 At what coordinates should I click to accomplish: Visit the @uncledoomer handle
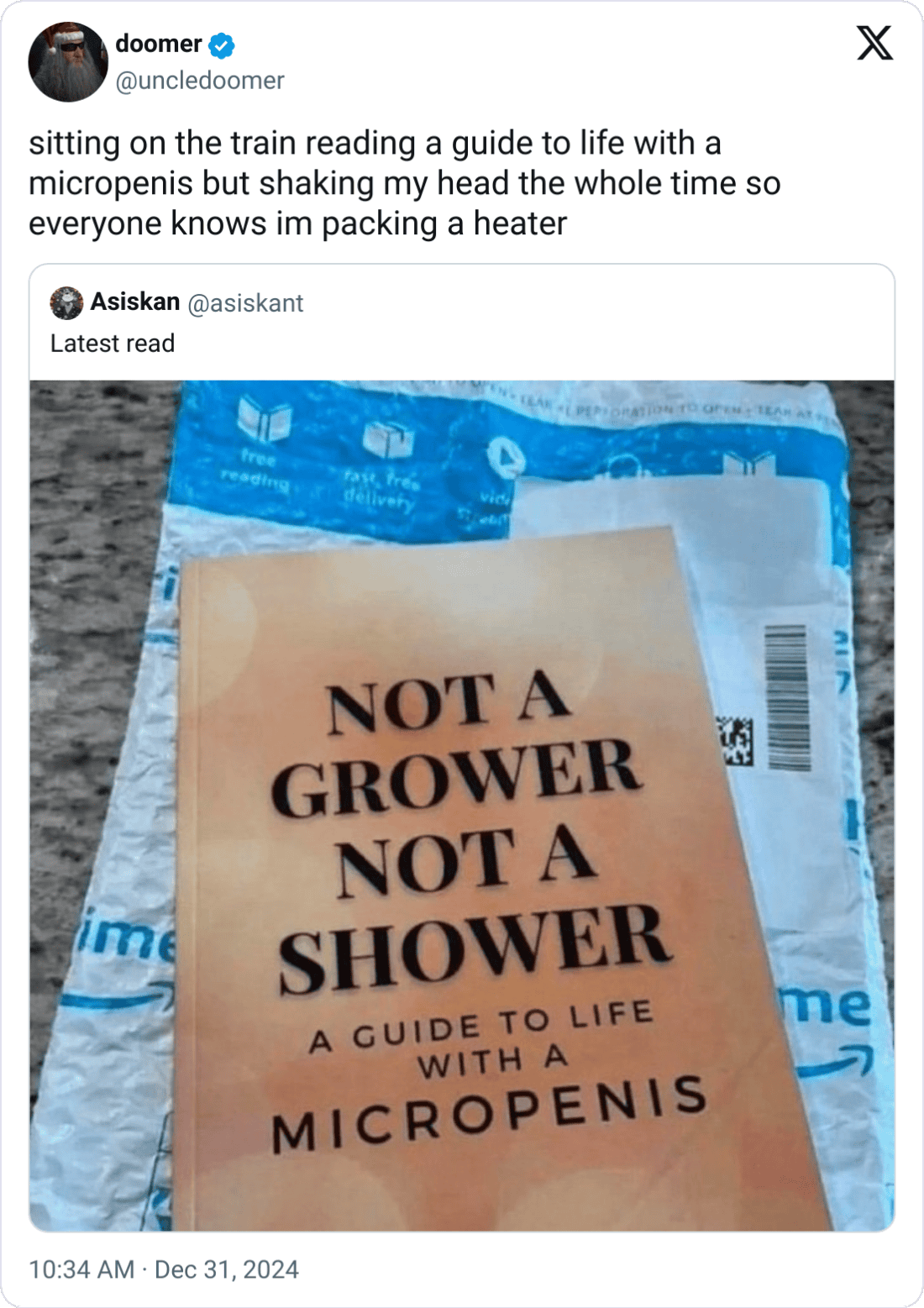pyautogui.click(x=200, y=81)
